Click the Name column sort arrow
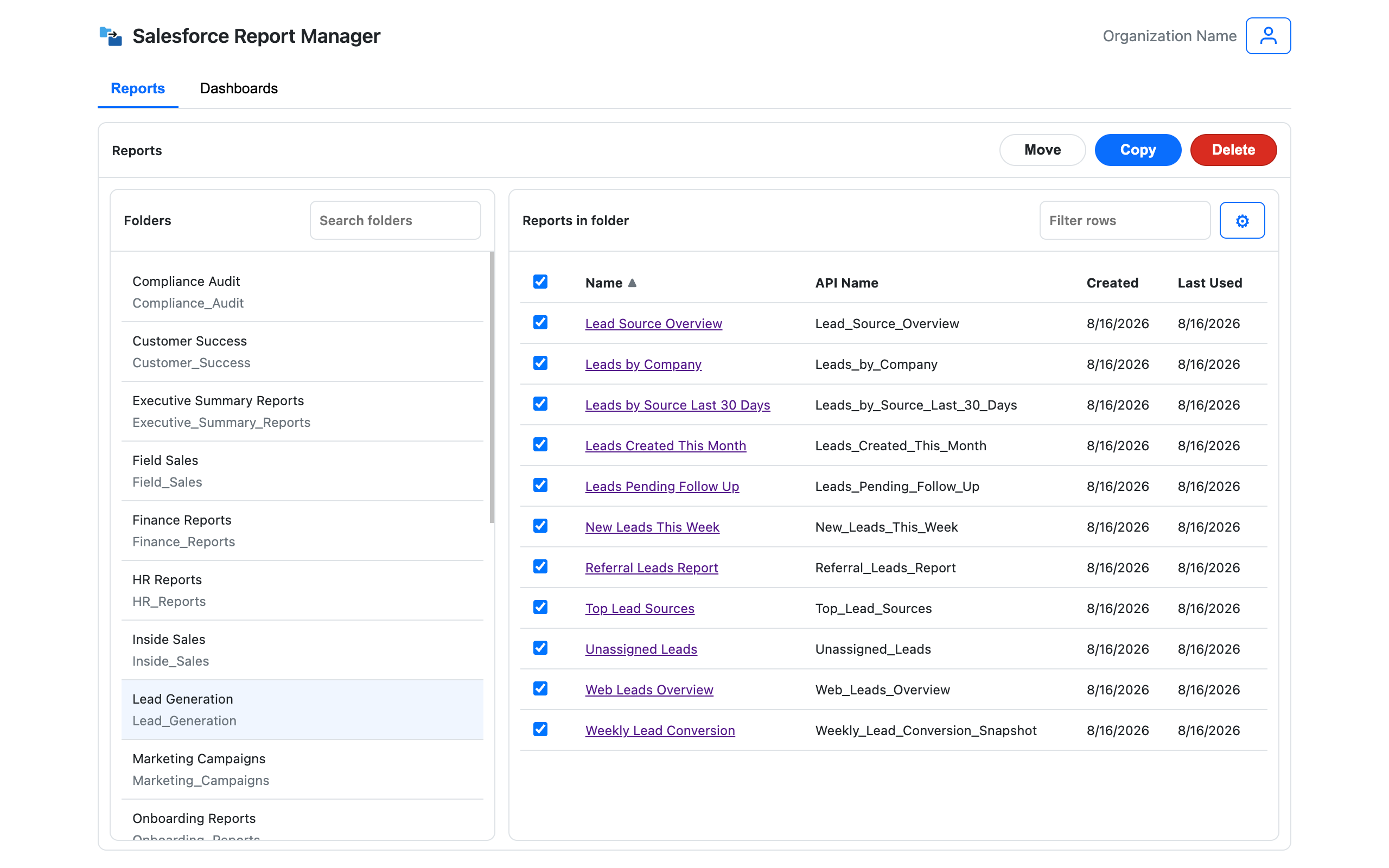 (x=632, y=283)
